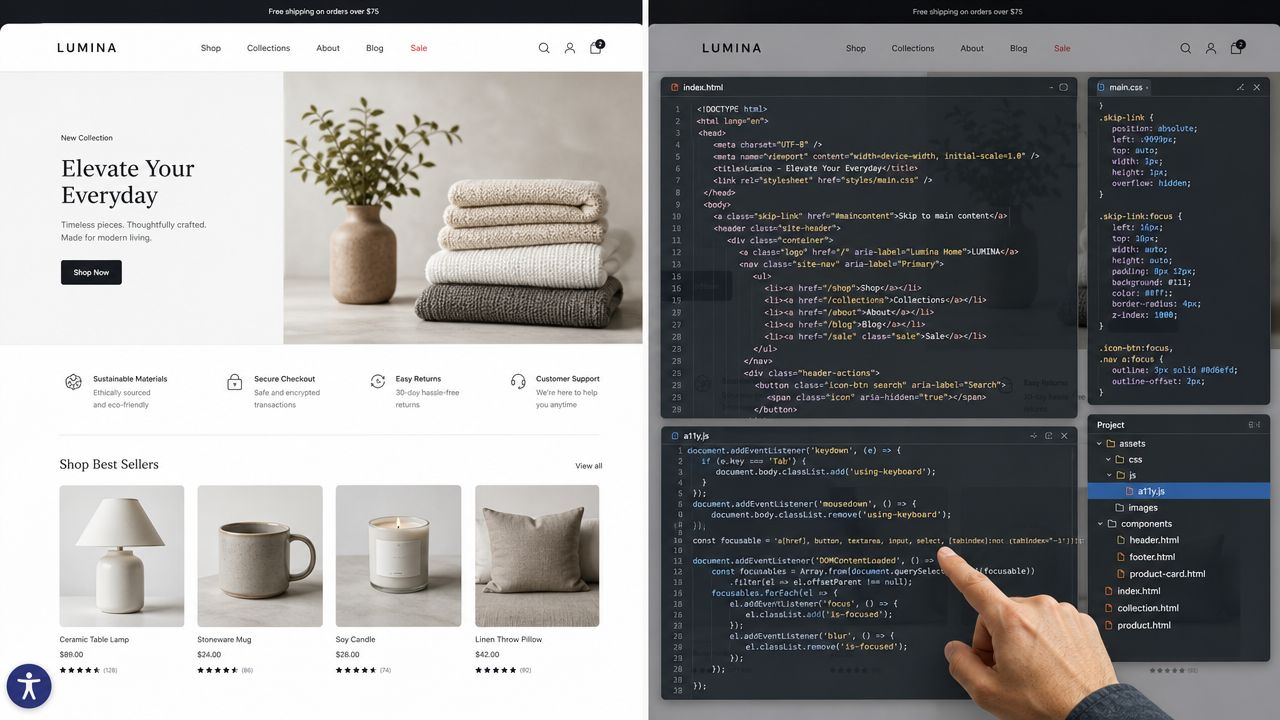Click the expand icon in the main.css panel
The image size is (1280, 720).
coord(1240,87)
